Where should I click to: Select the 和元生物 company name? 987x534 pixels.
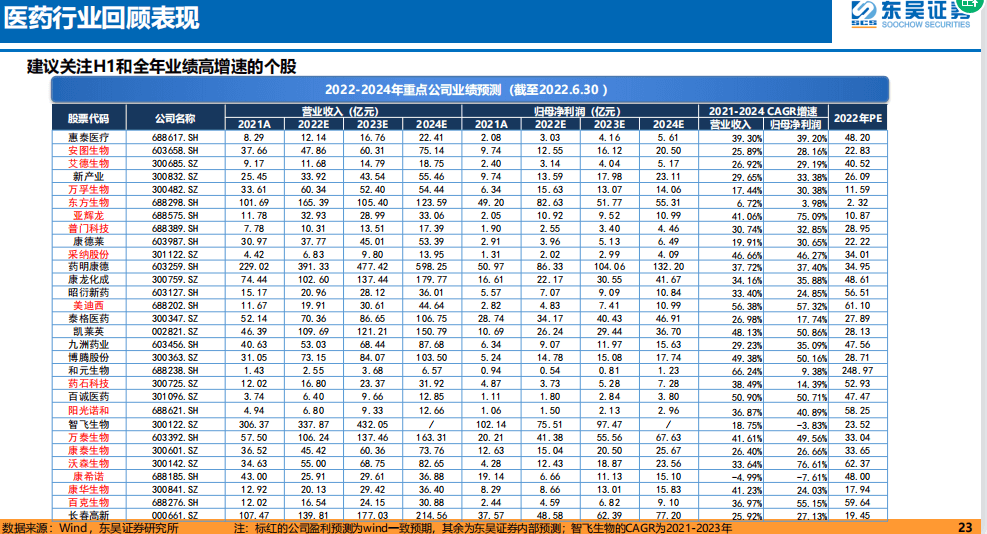click(x=89, y=370)
